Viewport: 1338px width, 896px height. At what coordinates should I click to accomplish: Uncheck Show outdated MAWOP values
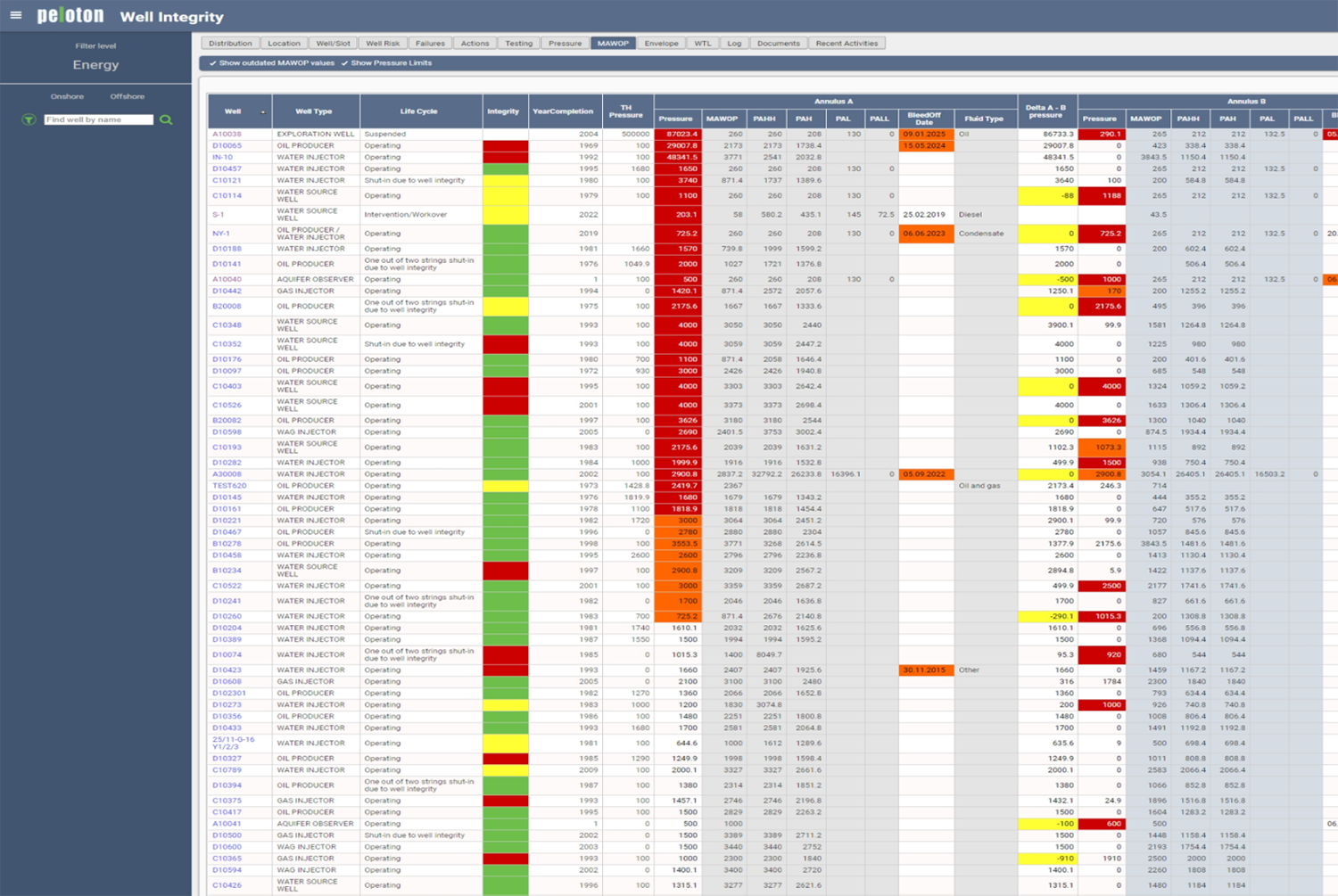[x=213, y=63]
